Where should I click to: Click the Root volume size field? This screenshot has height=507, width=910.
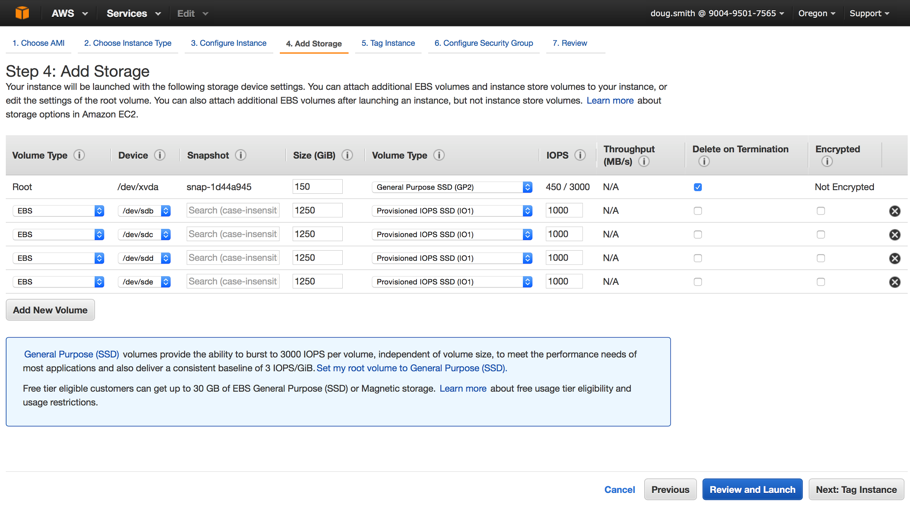317,187
